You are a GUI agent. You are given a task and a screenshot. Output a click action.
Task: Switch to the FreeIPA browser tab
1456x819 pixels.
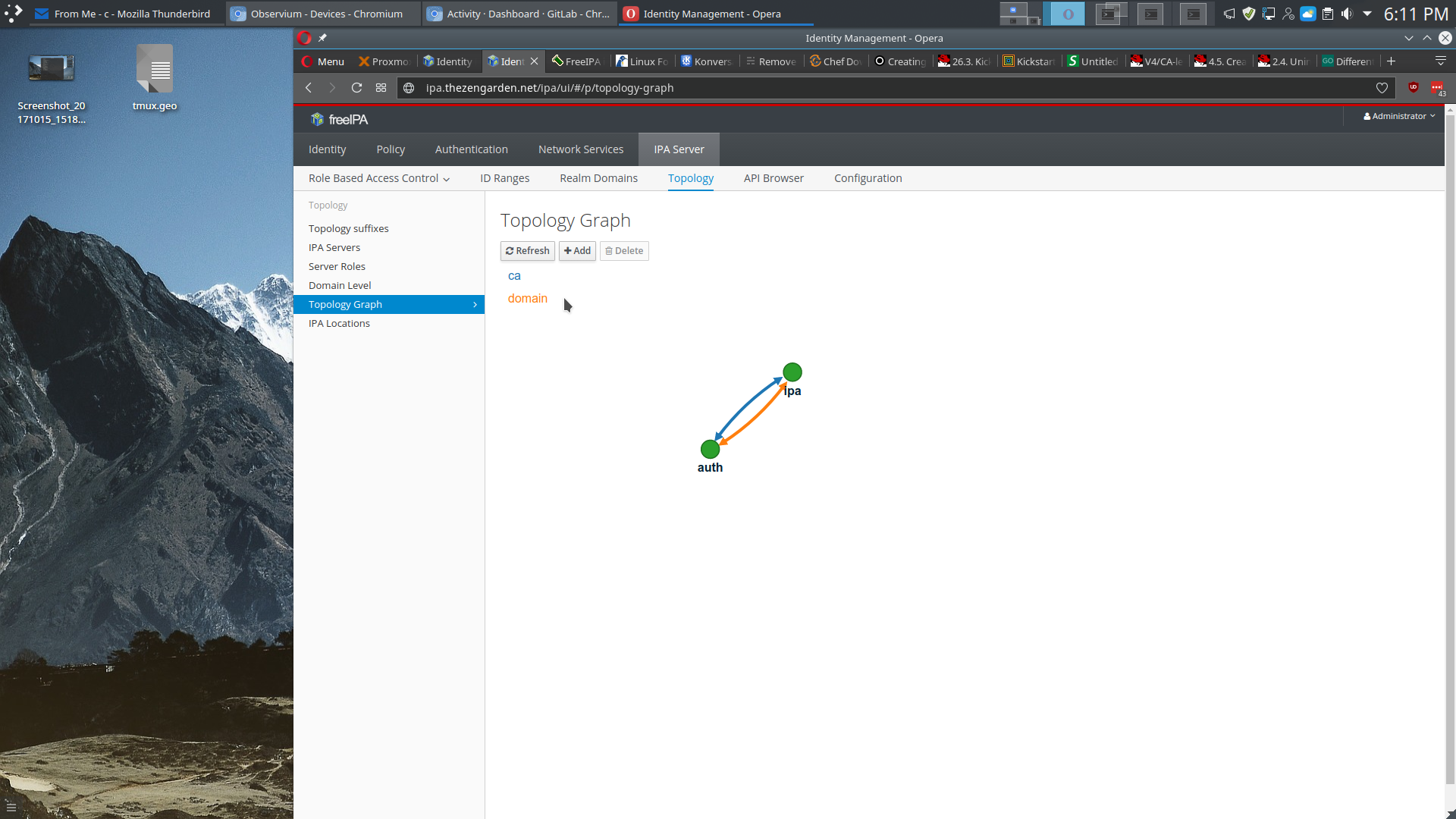(577, 61)
